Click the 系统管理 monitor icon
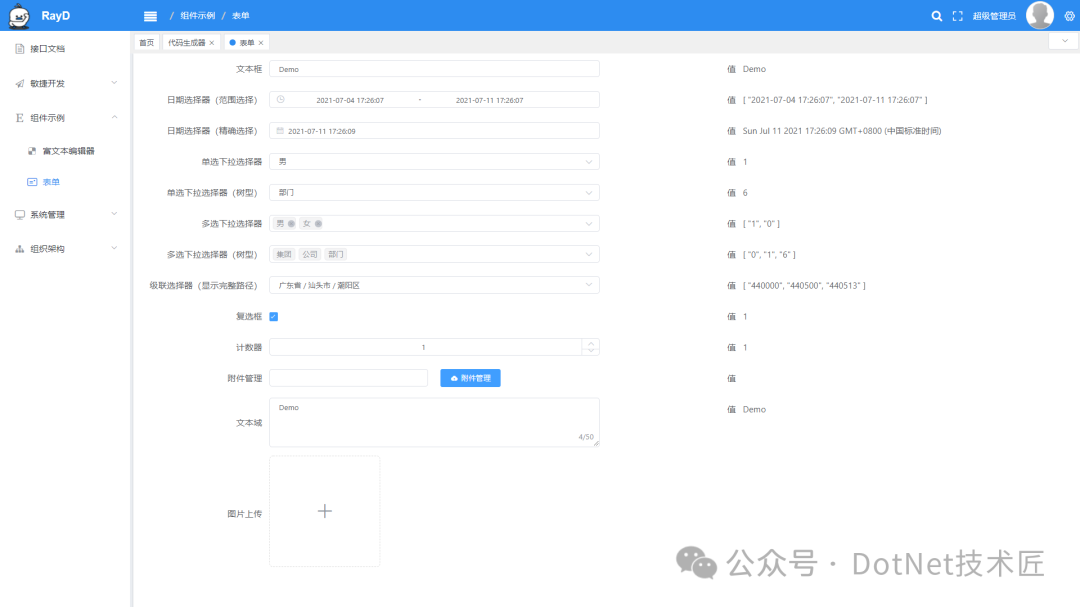 (20, 215)
